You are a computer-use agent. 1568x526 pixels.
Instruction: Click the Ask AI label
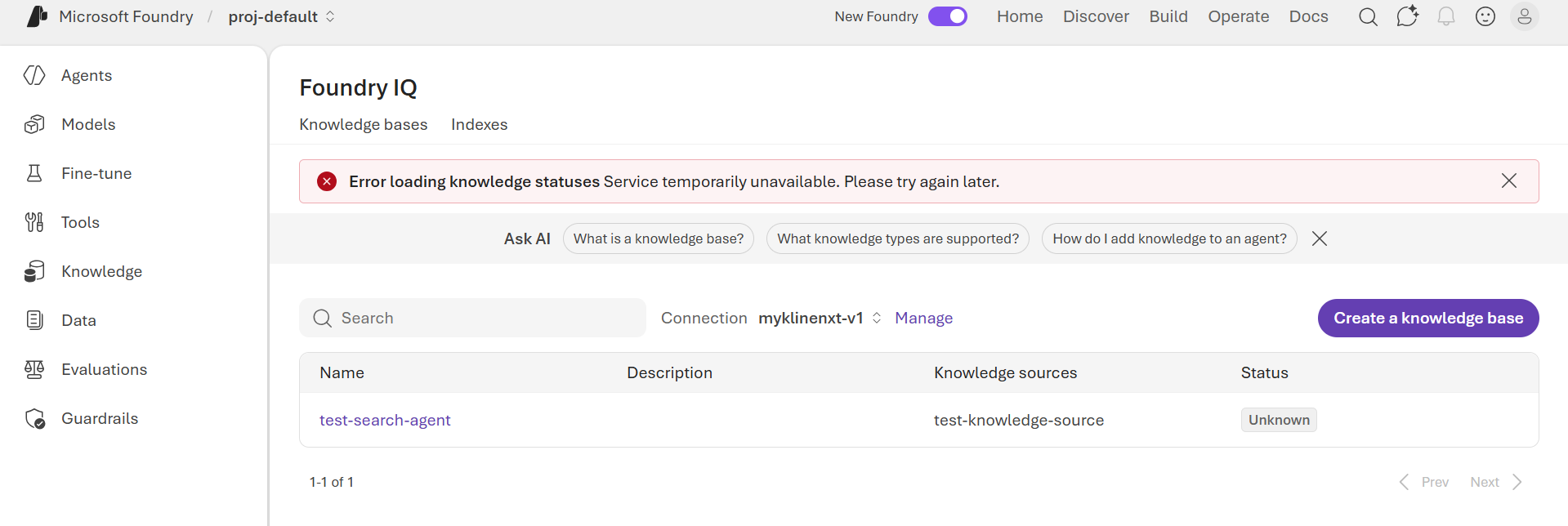(x=527, y=238)
